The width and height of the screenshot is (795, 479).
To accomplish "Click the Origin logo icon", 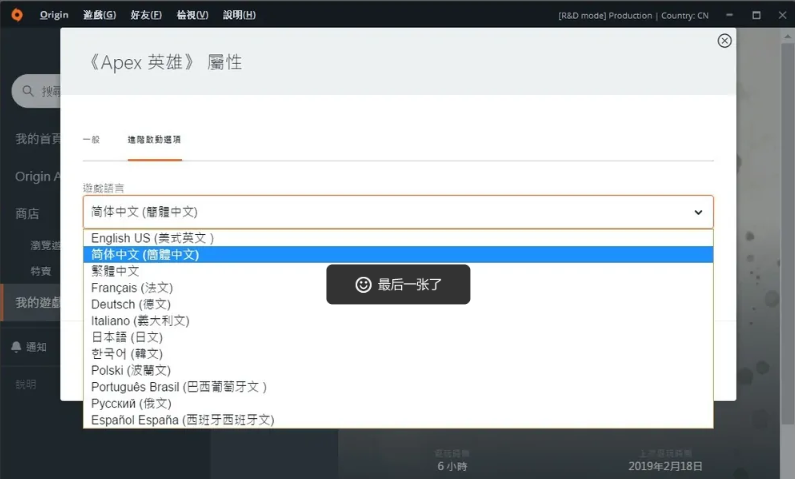I will [x=17, y=15].
